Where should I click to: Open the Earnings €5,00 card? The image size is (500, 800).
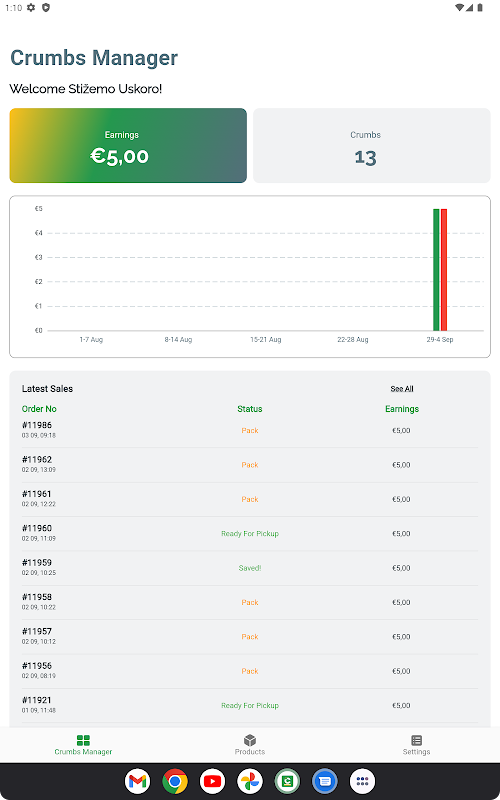[128, 145]
